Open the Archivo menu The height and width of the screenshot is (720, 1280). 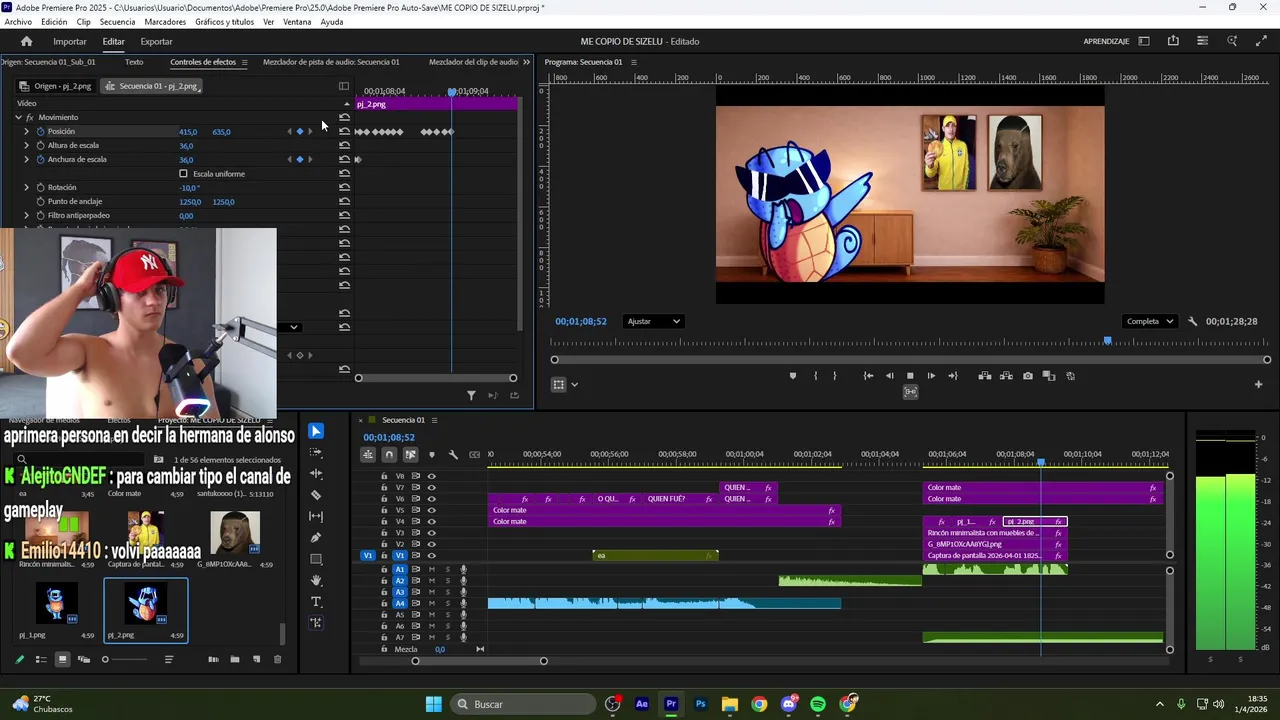(x=18, y=22)
